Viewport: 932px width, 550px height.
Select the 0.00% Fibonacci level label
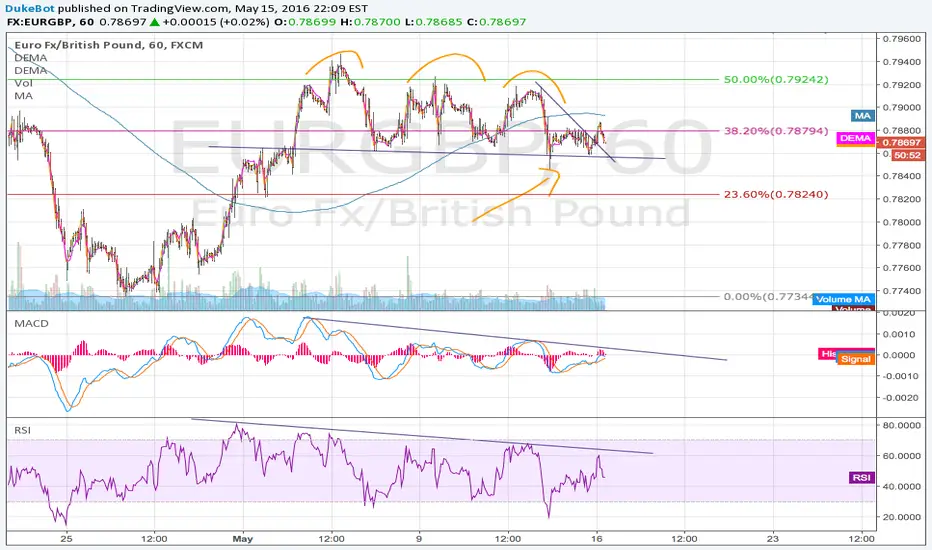[x=768, y=297]
